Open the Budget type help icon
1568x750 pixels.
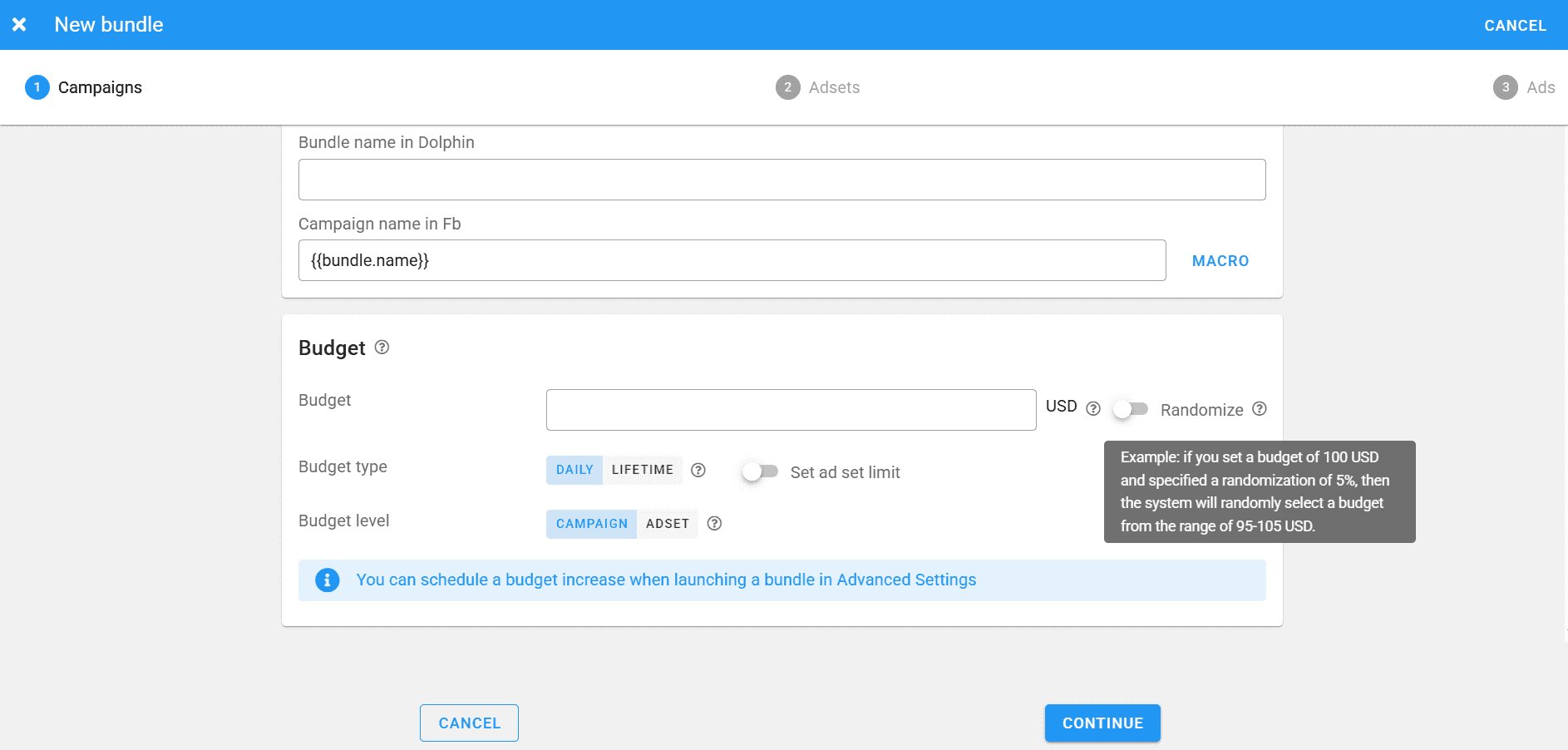[698, 471]
